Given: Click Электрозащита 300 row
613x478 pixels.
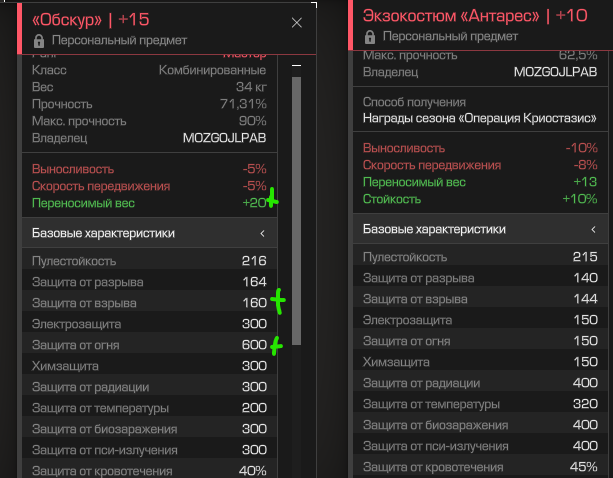Looking at the screenshot, I should (149, 324).
